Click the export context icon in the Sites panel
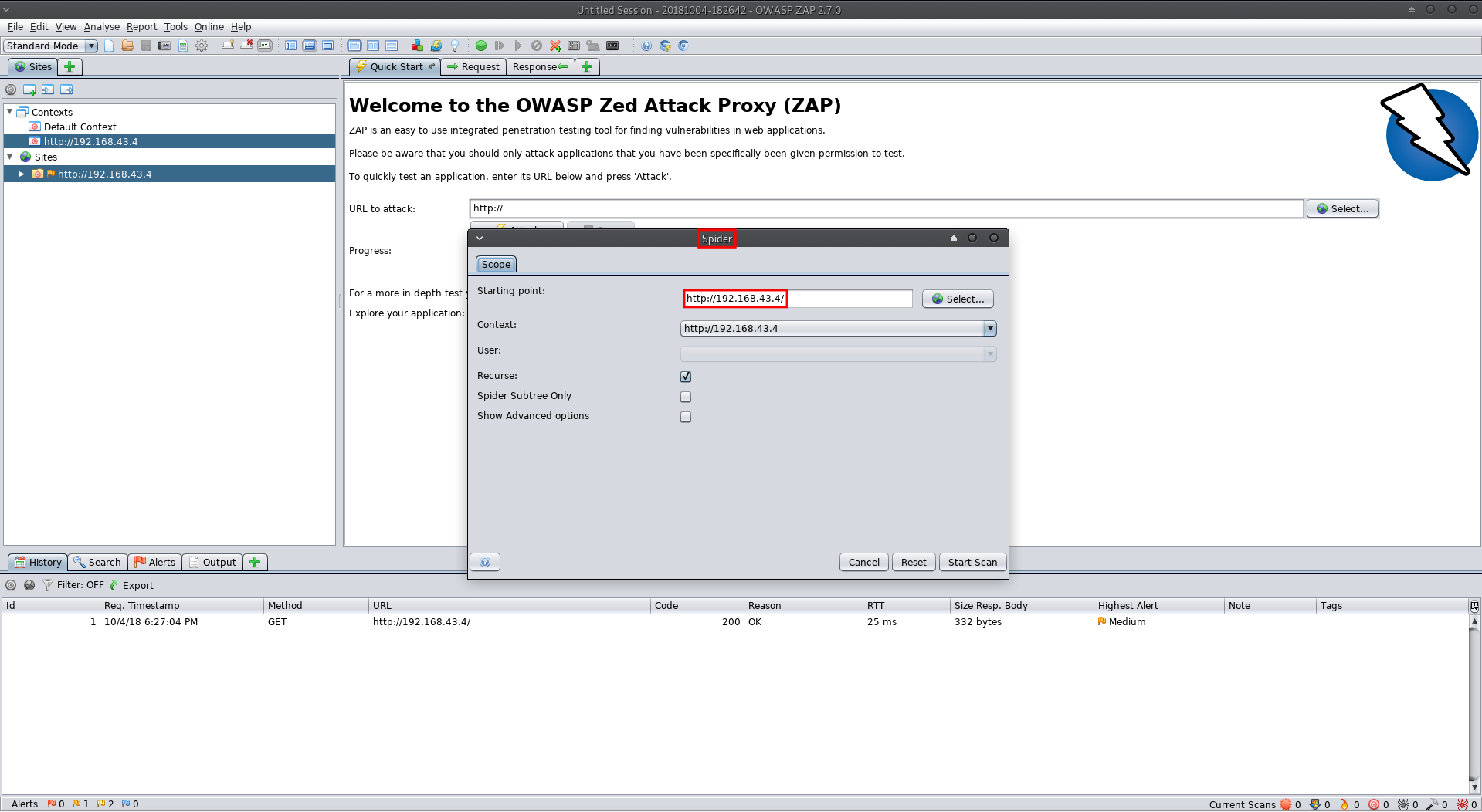The height and width of the screenshot is (812, 1482). click(66, 90)
